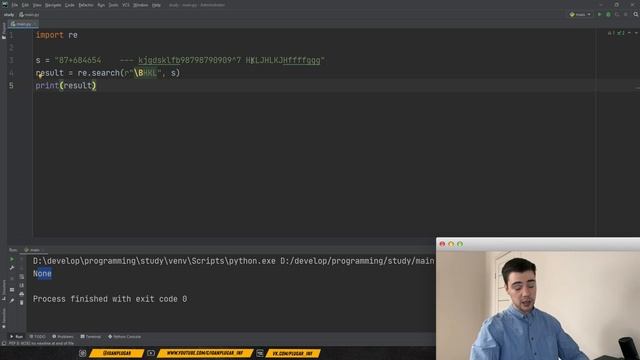Clear console output with the trash icon
Screen dimensions: 640x360
[22, 302]
